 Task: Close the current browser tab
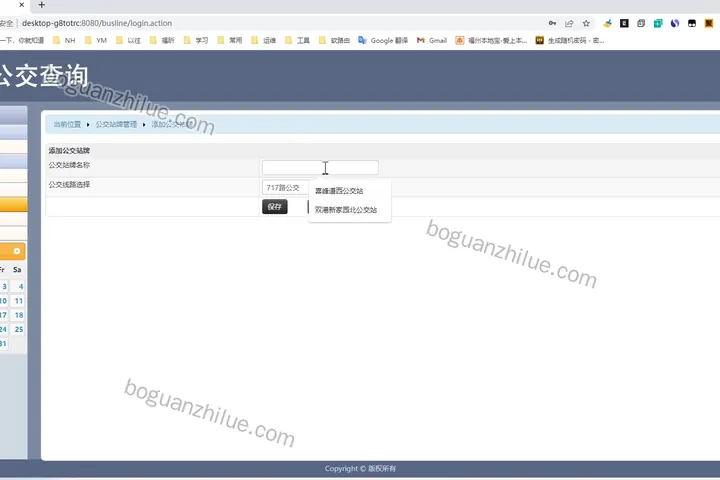pyautogui.click(x=21, y=5)
